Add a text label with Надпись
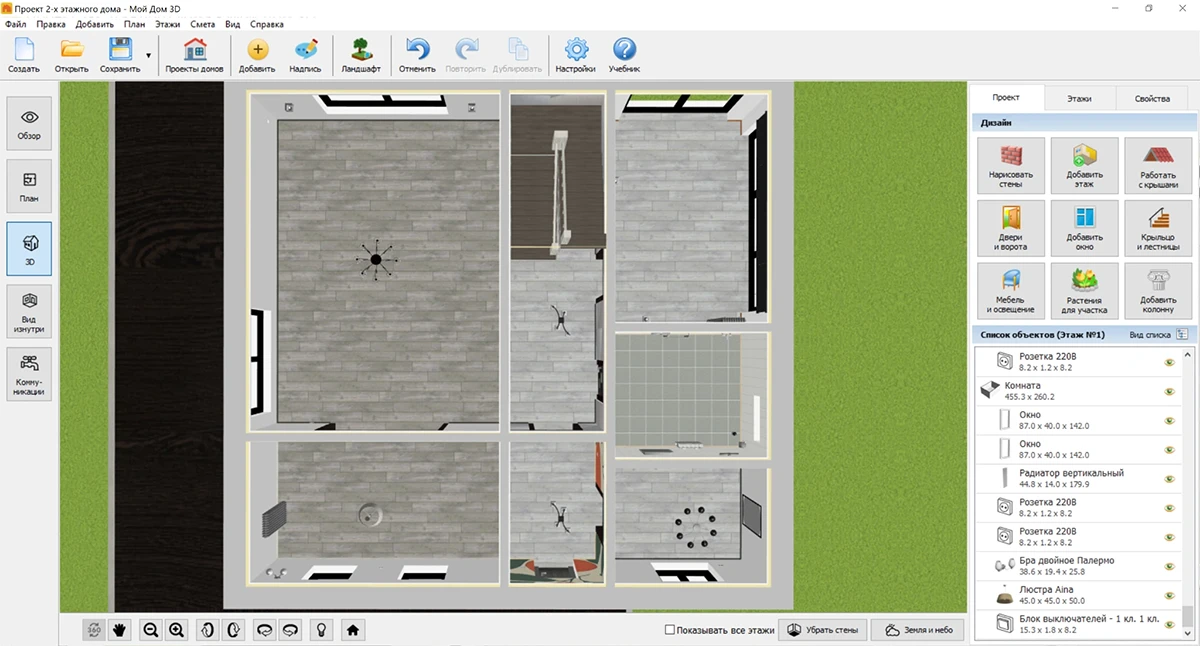Screen dimensions: 1200x646 tap(305, 55)
